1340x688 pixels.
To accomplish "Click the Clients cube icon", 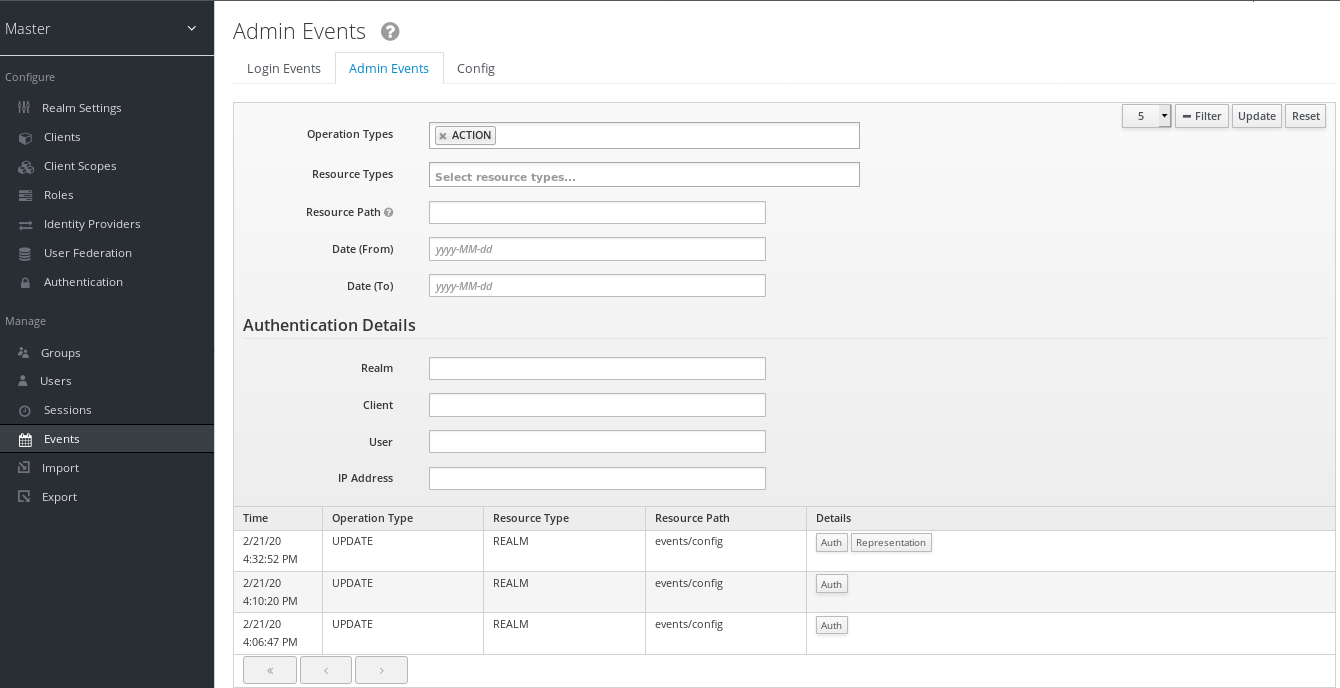I will tap(25, 137).
